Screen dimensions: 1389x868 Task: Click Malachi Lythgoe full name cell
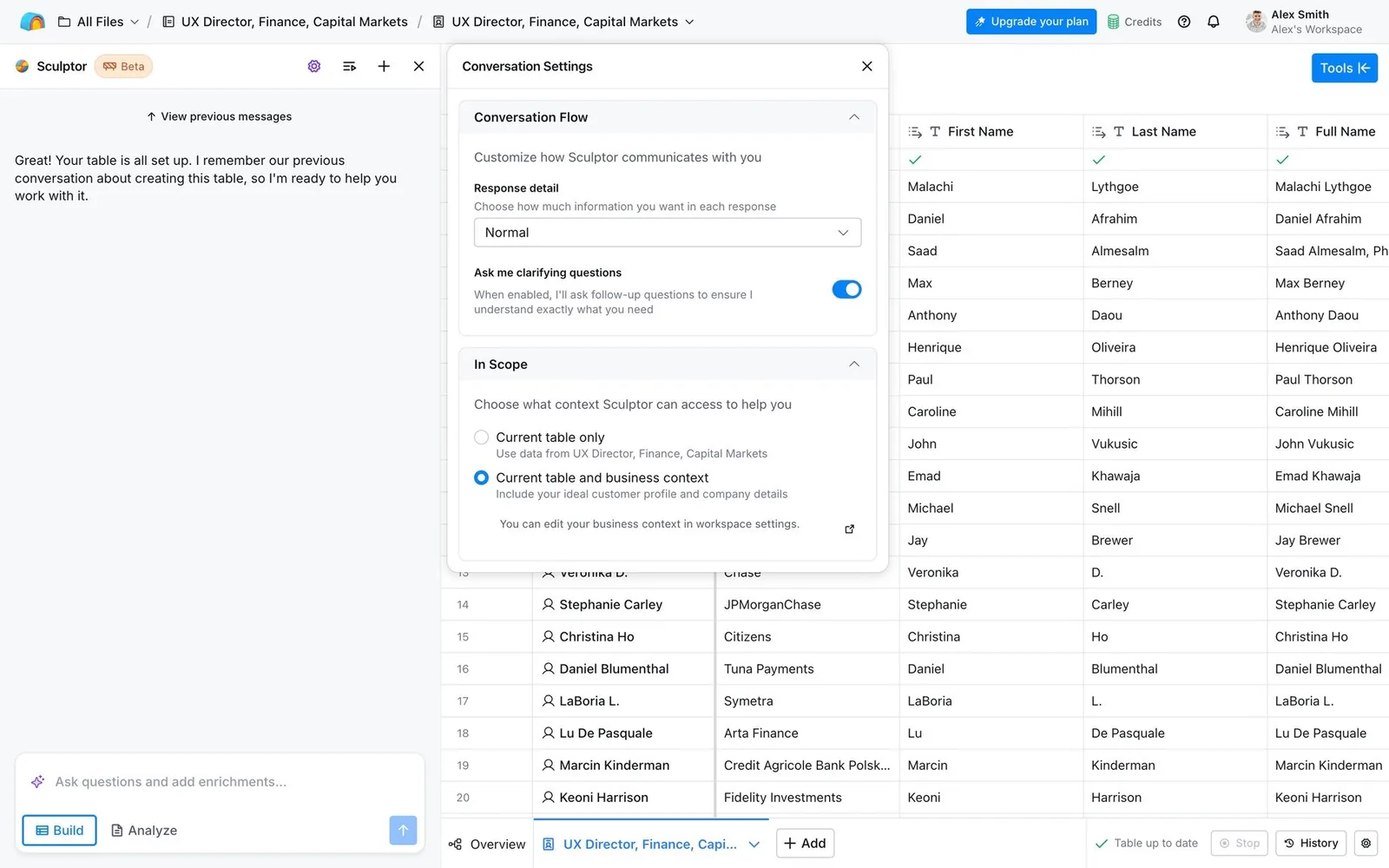[x=1328, y=187]
